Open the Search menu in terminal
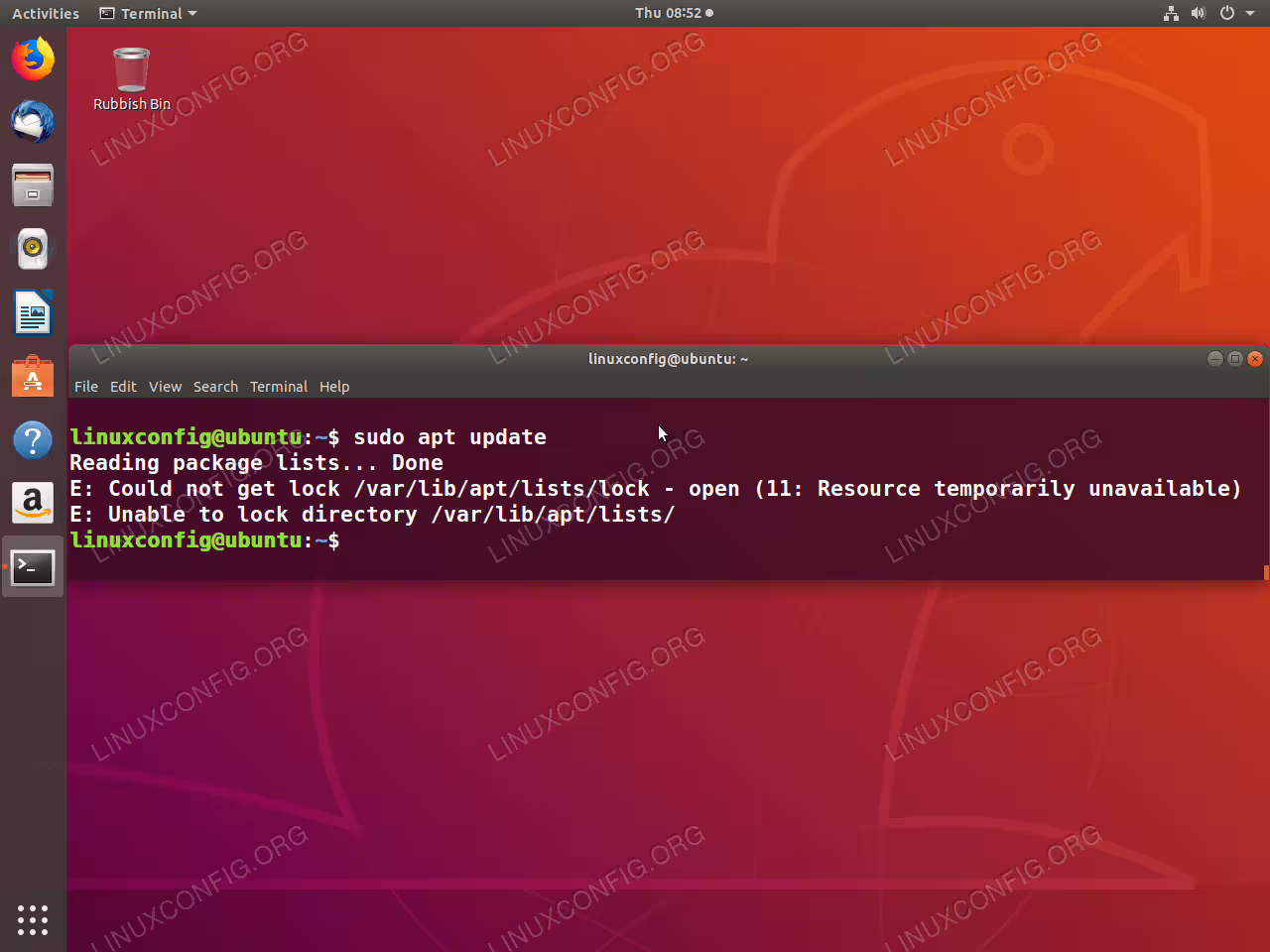1270x952 pixels. click(x=215, y=387)
